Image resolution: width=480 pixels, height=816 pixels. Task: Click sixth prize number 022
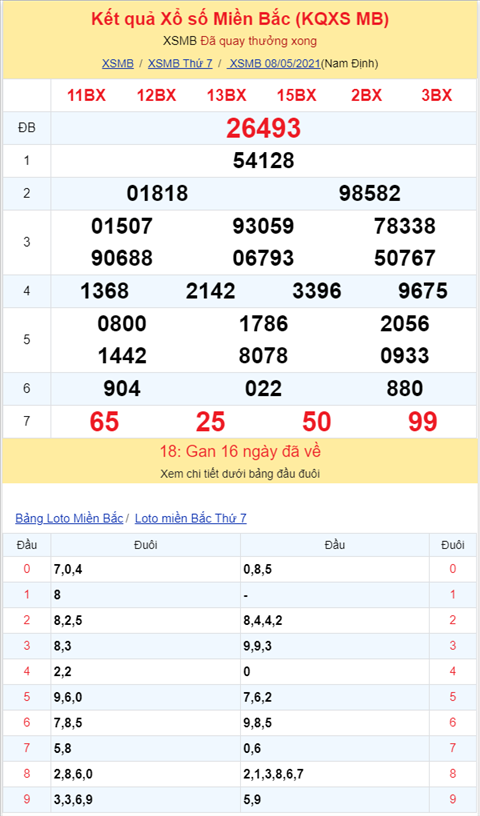point(263,389)
